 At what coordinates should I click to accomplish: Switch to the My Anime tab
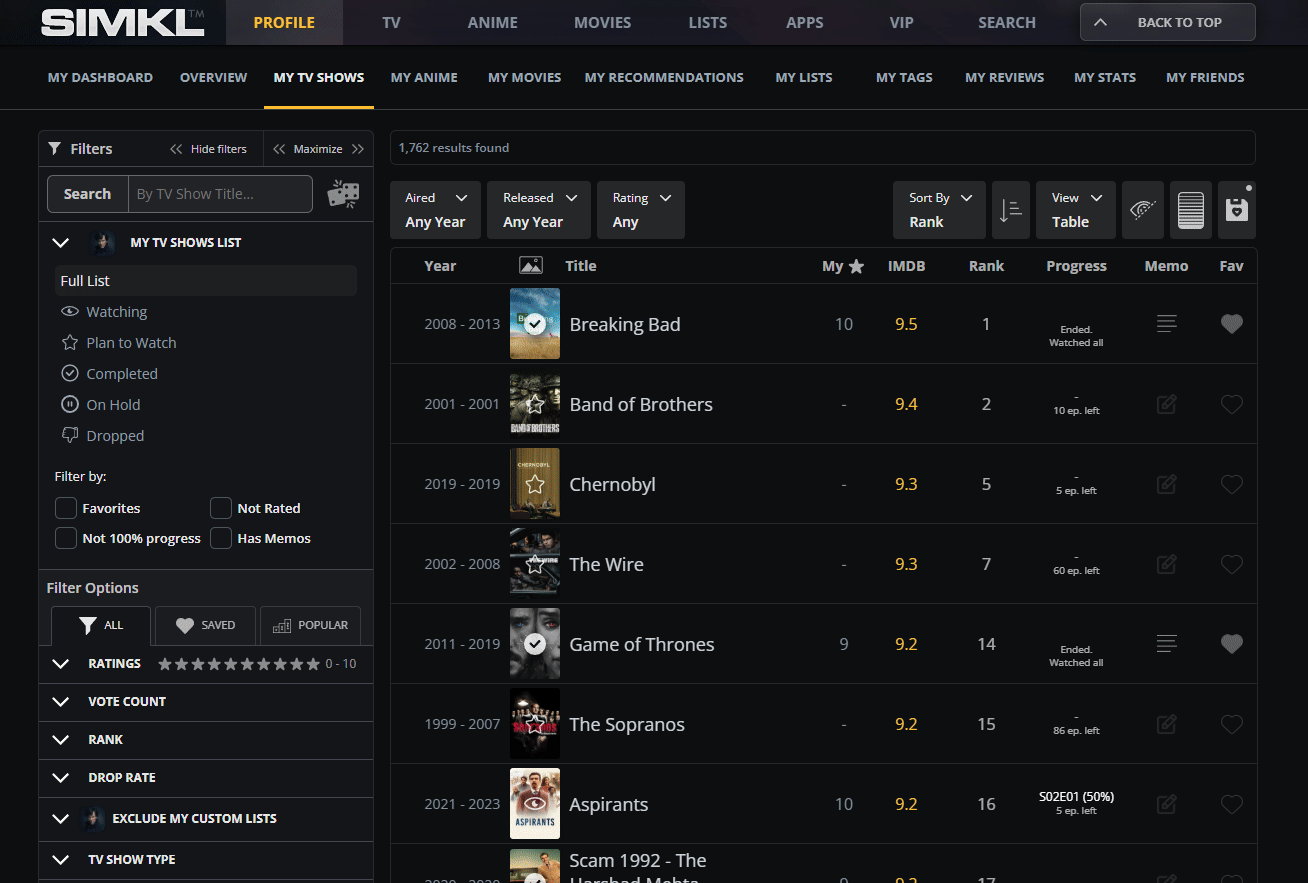pos(424,77)
